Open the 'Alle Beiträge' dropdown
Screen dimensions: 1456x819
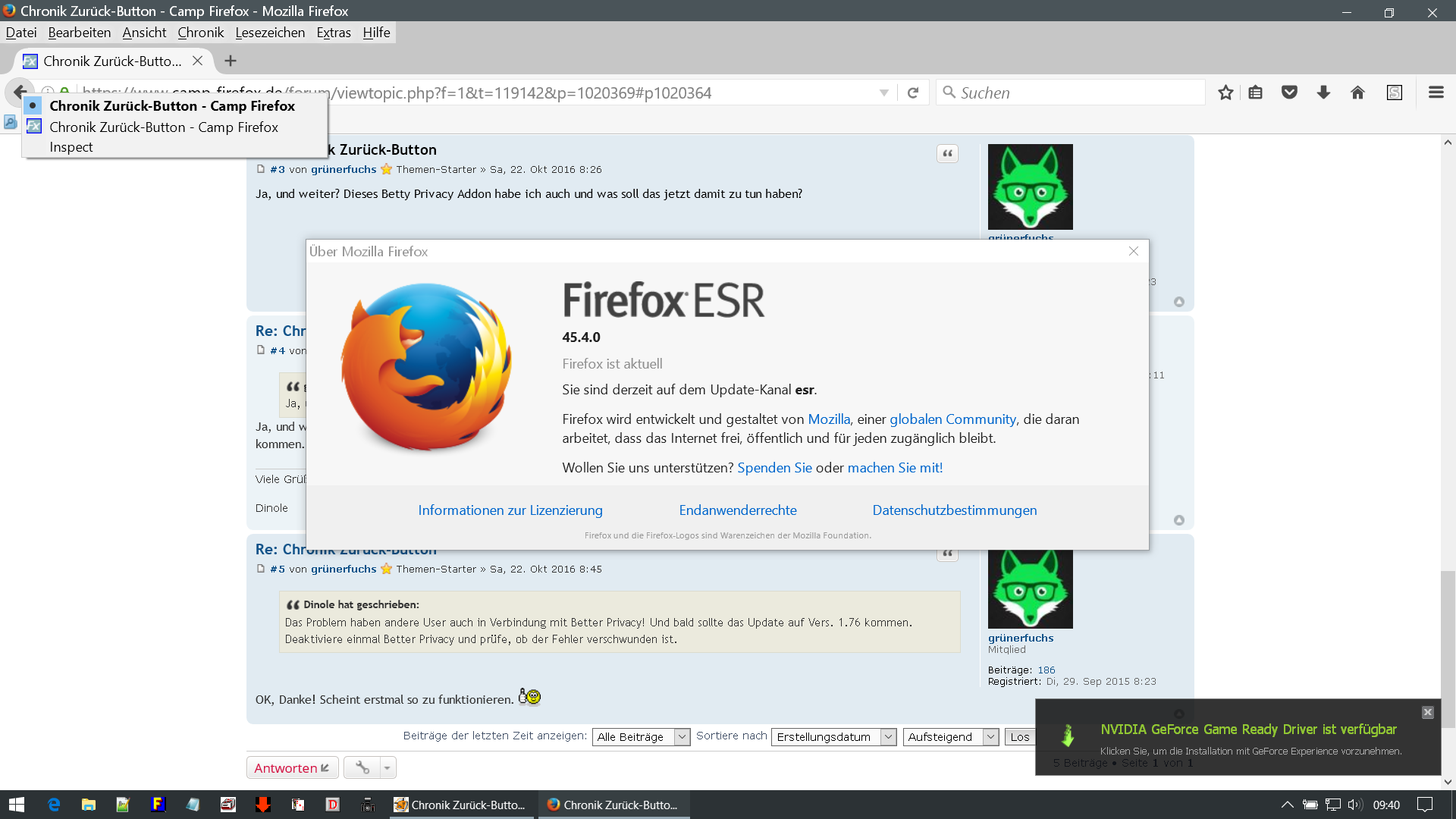click(641, 737)
